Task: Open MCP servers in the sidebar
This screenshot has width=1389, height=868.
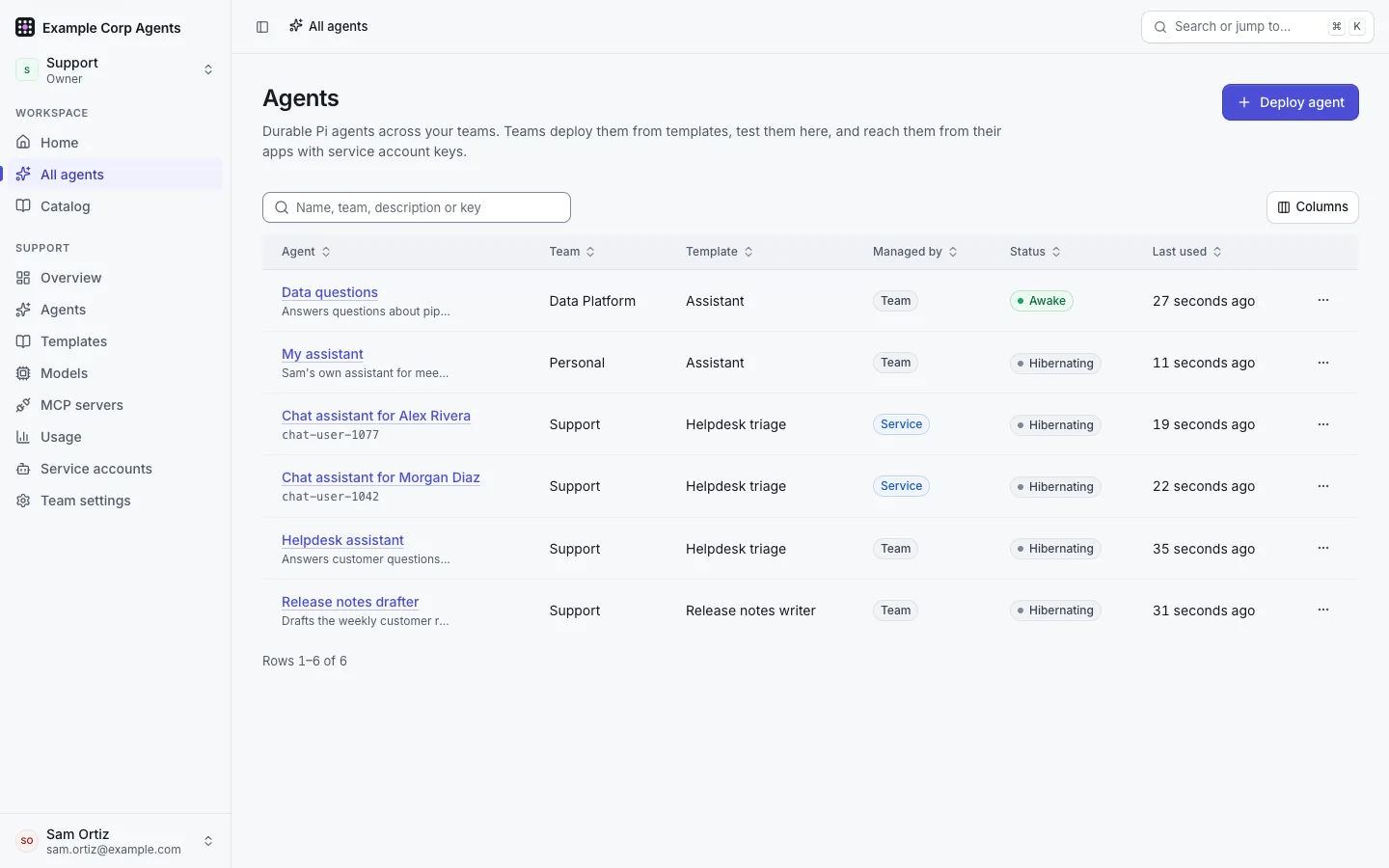Action: (x=116, y=405)
